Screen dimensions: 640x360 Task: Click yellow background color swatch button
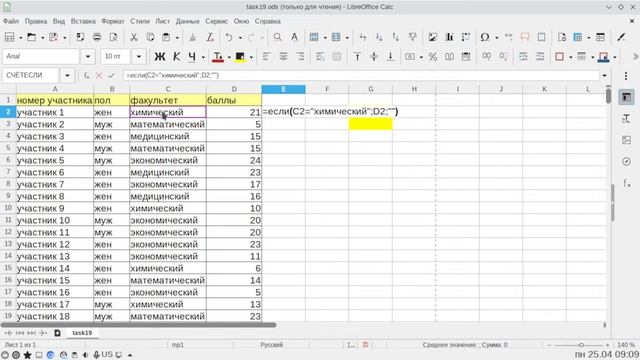point(240,57)
